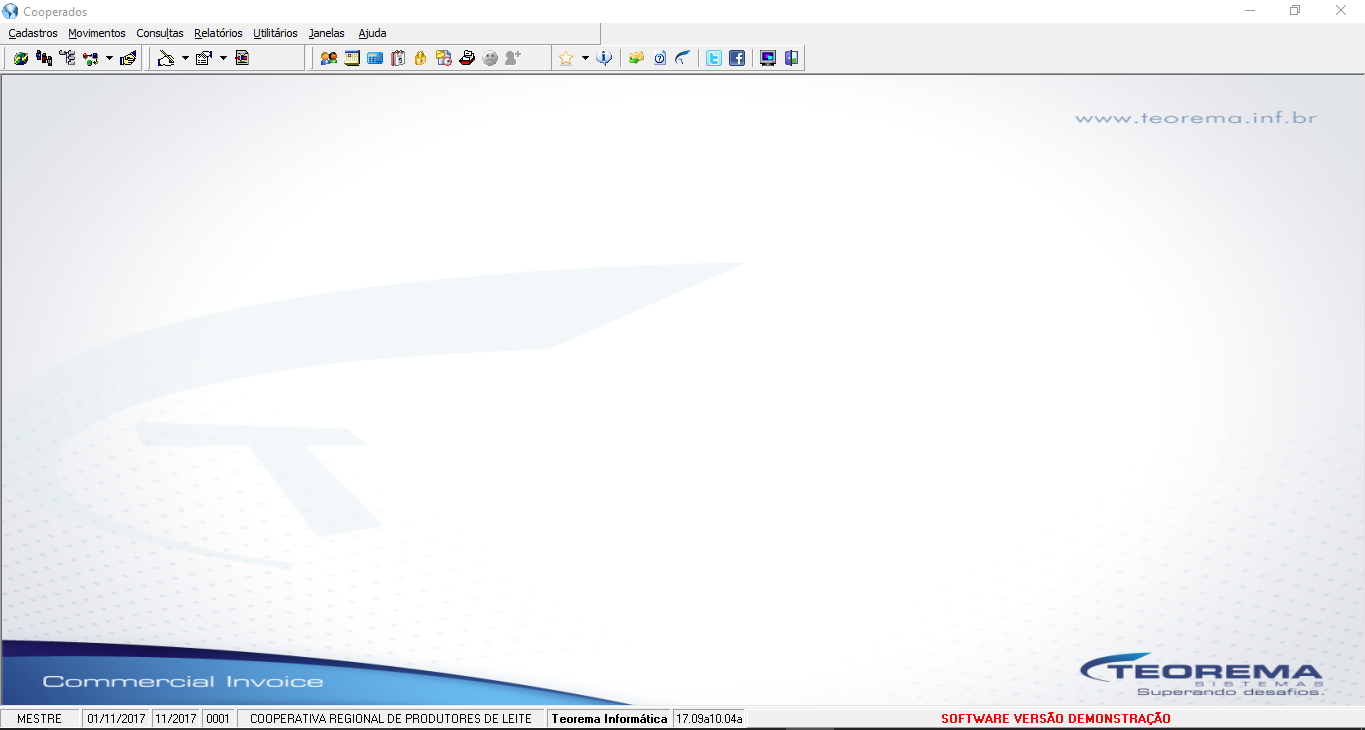Restore down the Cooperados window

[x=1295, y=11]
